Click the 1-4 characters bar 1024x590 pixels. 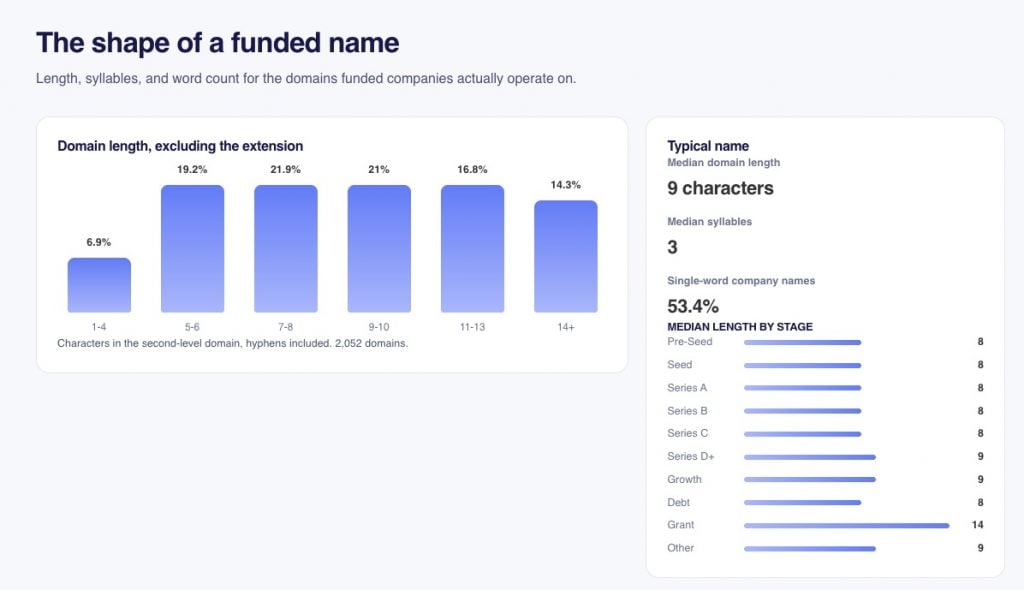(99, 285)
